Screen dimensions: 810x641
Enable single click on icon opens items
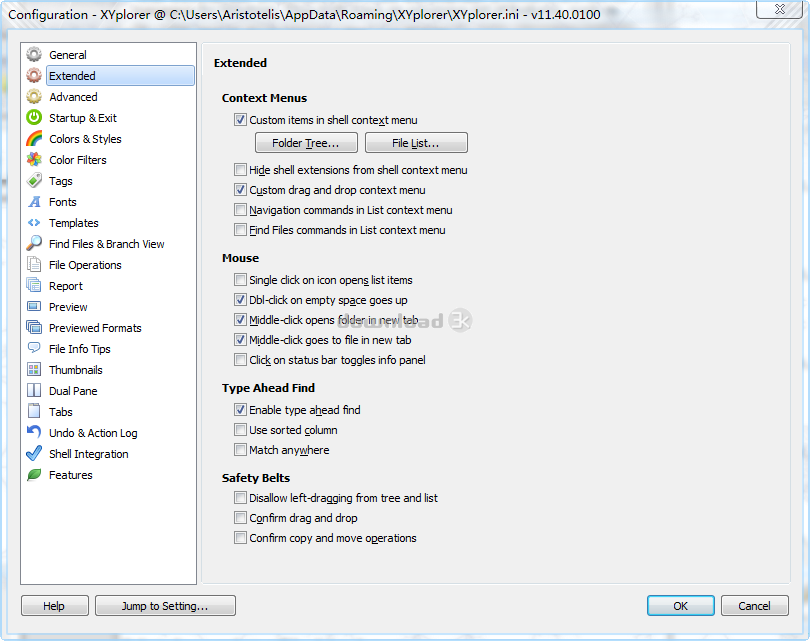pos(240,280)
